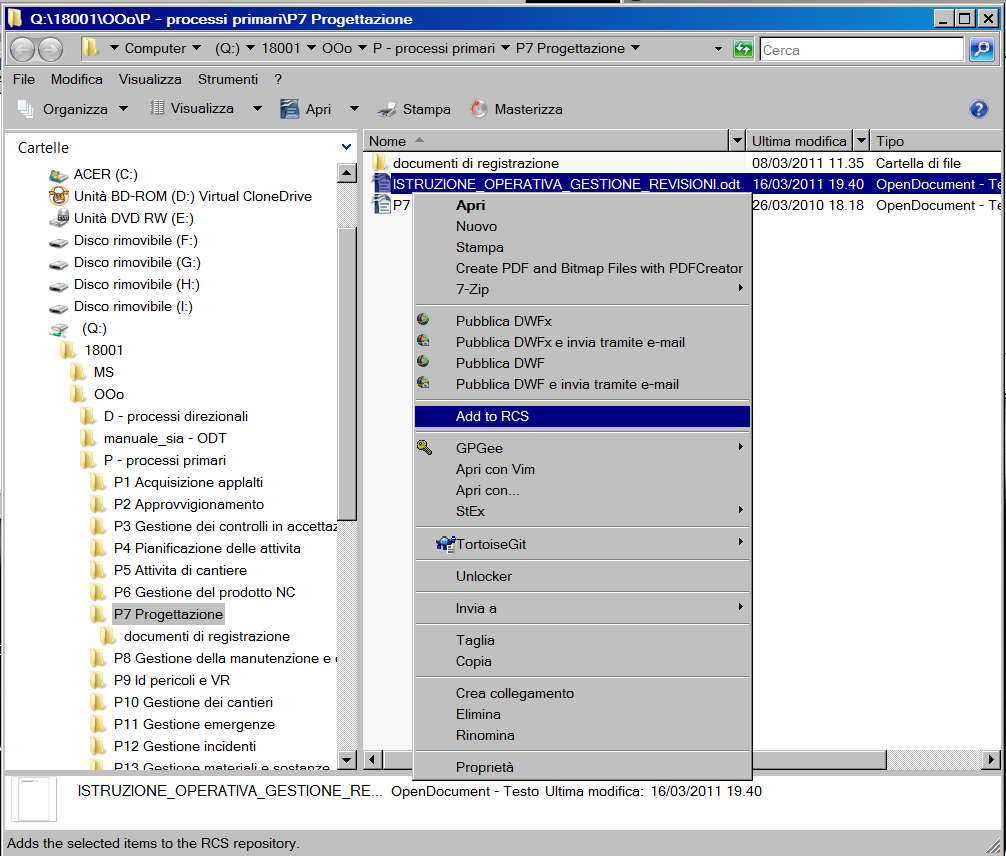Open the address bar history dropdown

pos(718,49)
